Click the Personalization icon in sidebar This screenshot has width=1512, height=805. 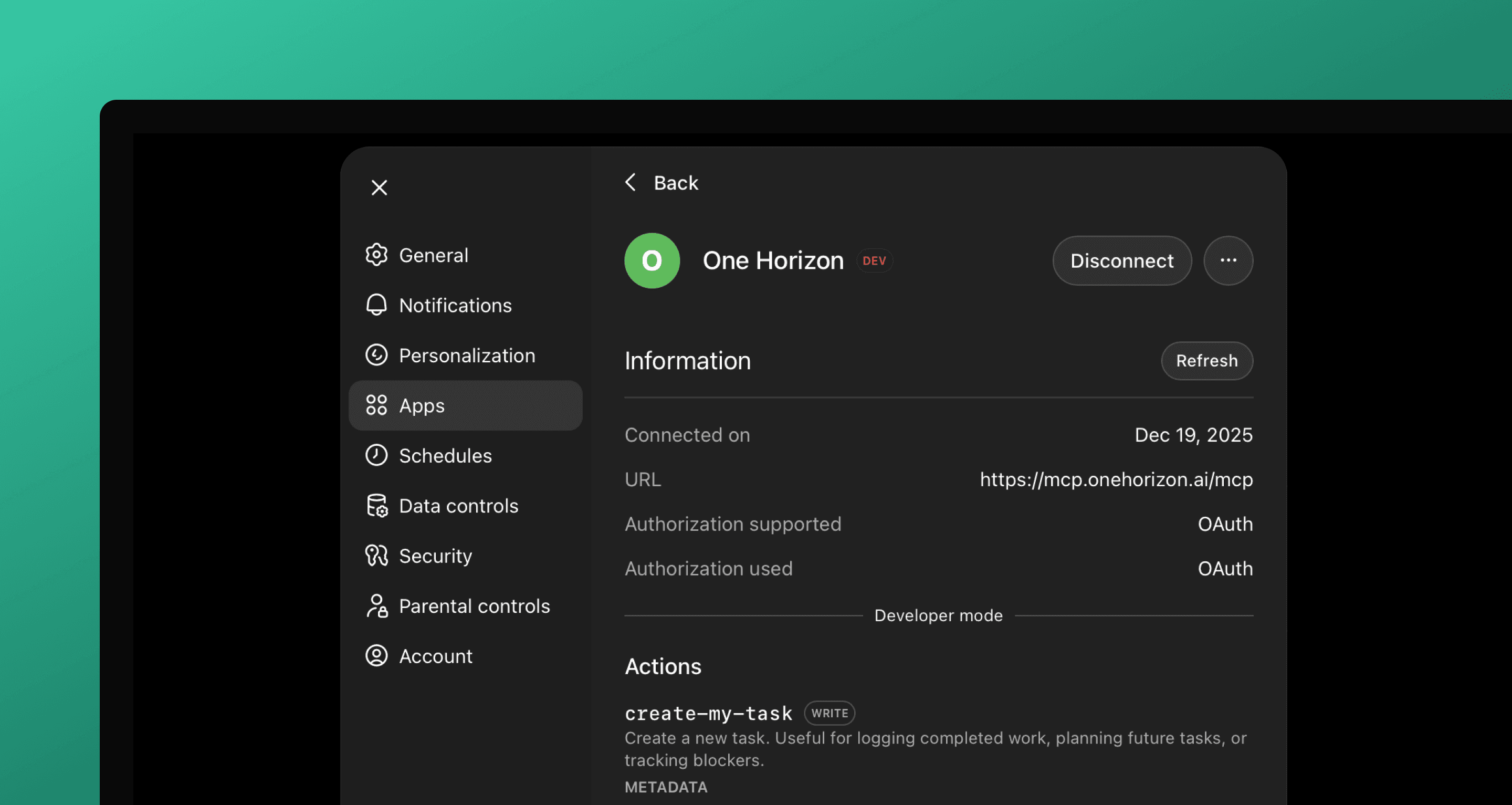(376, 355)
